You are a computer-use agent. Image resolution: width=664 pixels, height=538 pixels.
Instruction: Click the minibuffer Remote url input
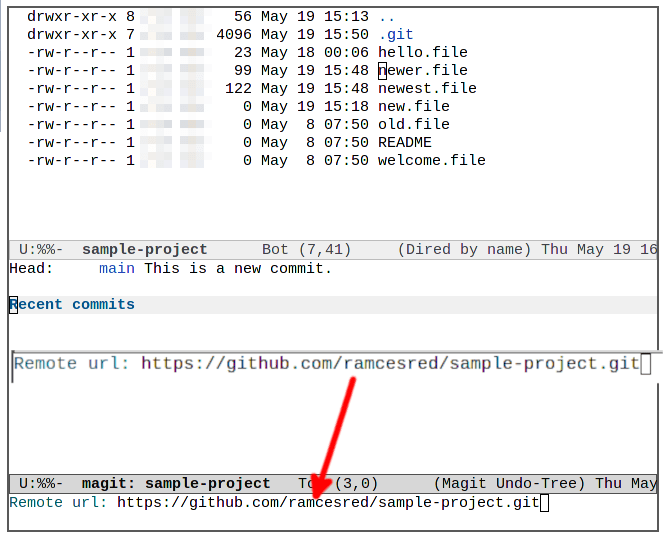coord(332,503)
